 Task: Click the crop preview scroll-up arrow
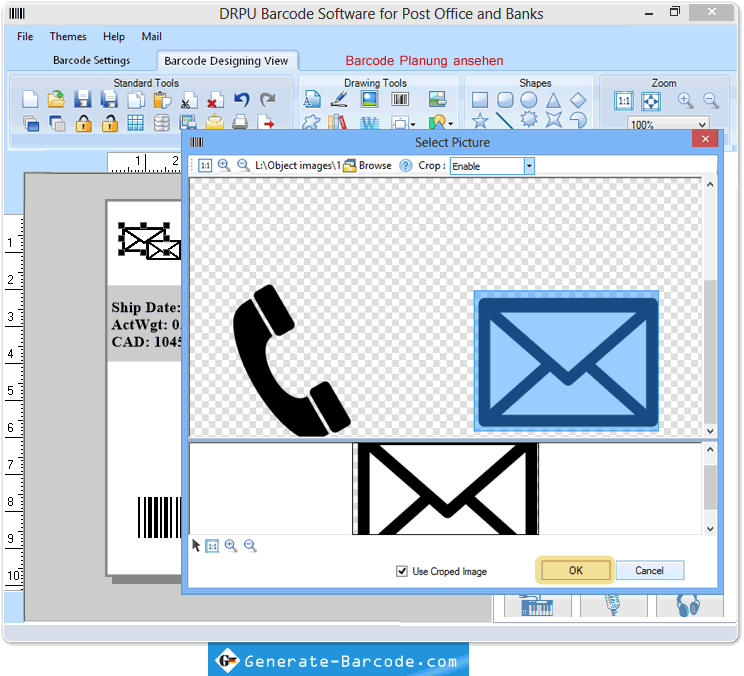pos(710,449)
